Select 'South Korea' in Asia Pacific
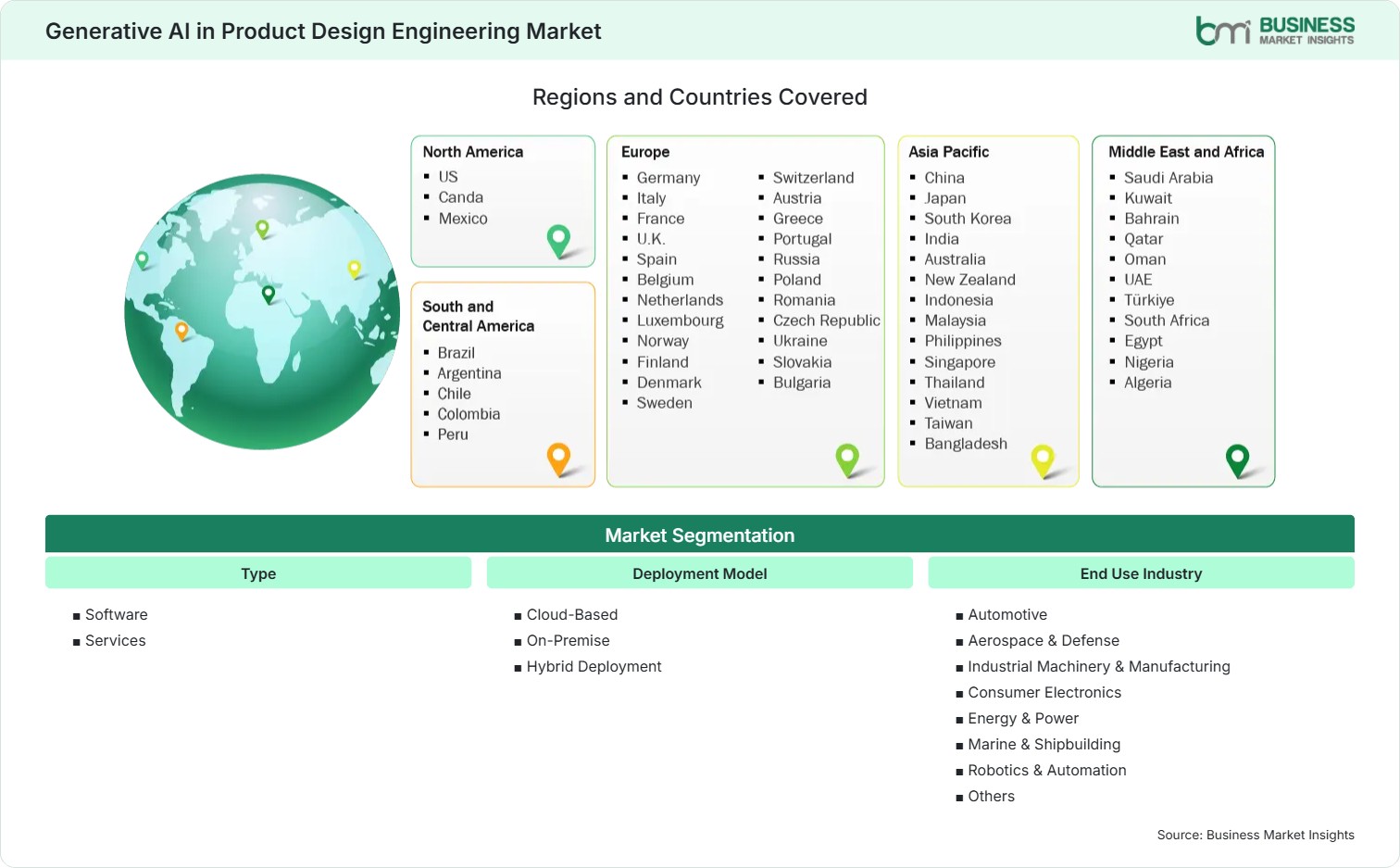1400x868 pixels. coord(968,219)
